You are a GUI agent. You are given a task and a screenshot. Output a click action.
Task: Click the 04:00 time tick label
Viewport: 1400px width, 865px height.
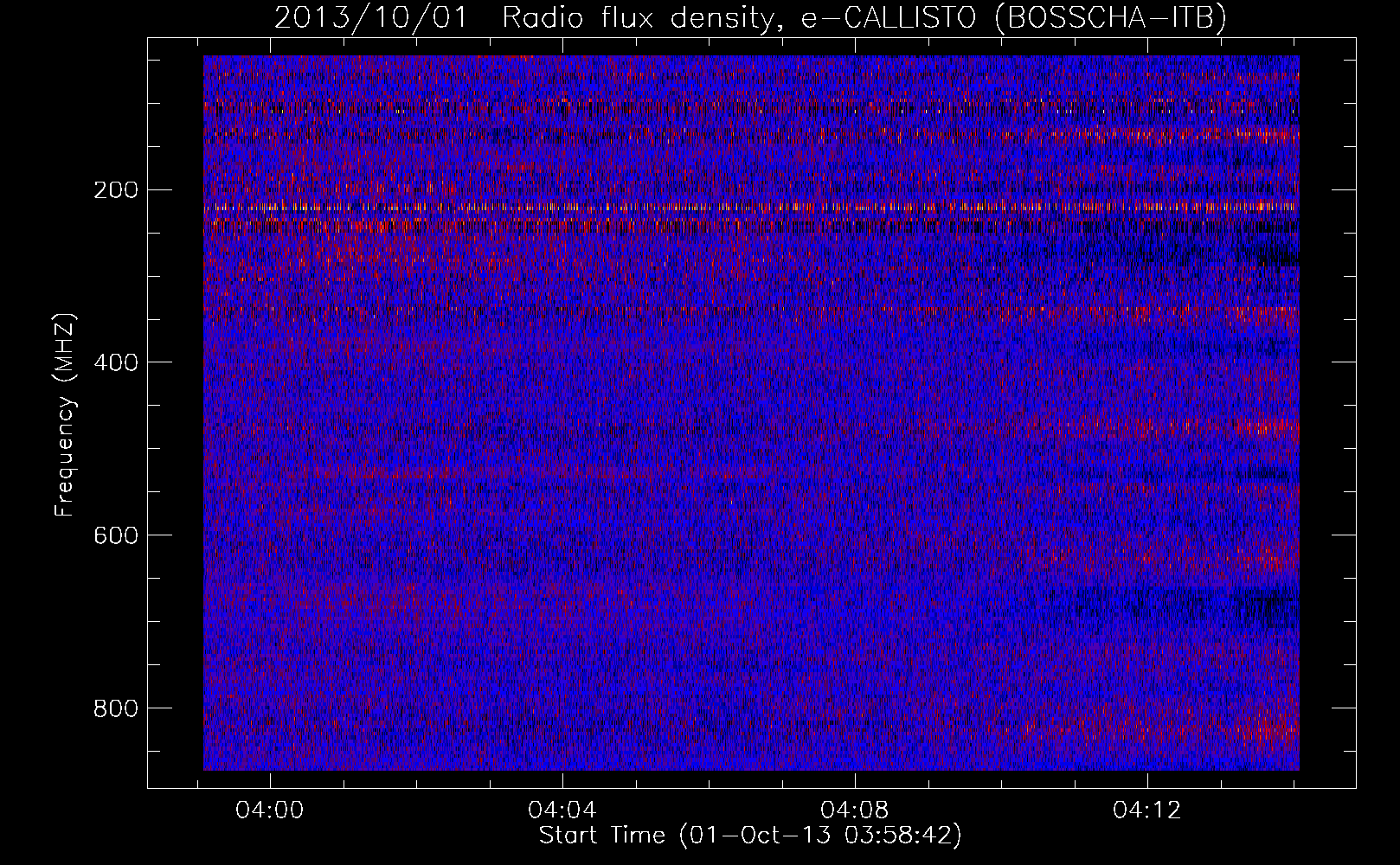point(270,811)
